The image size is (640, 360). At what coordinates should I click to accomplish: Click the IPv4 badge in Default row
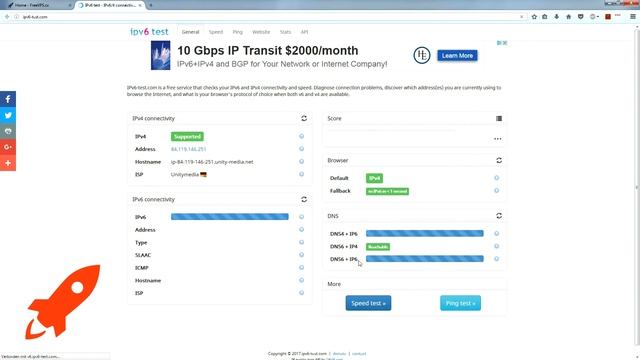[374, 178]
